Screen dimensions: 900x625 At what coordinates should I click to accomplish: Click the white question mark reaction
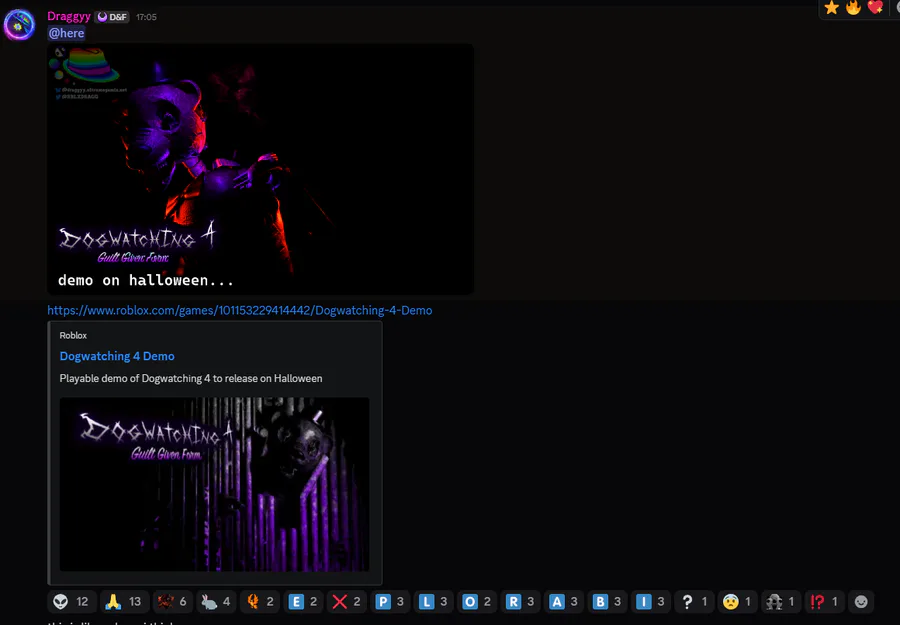point(695,601)
